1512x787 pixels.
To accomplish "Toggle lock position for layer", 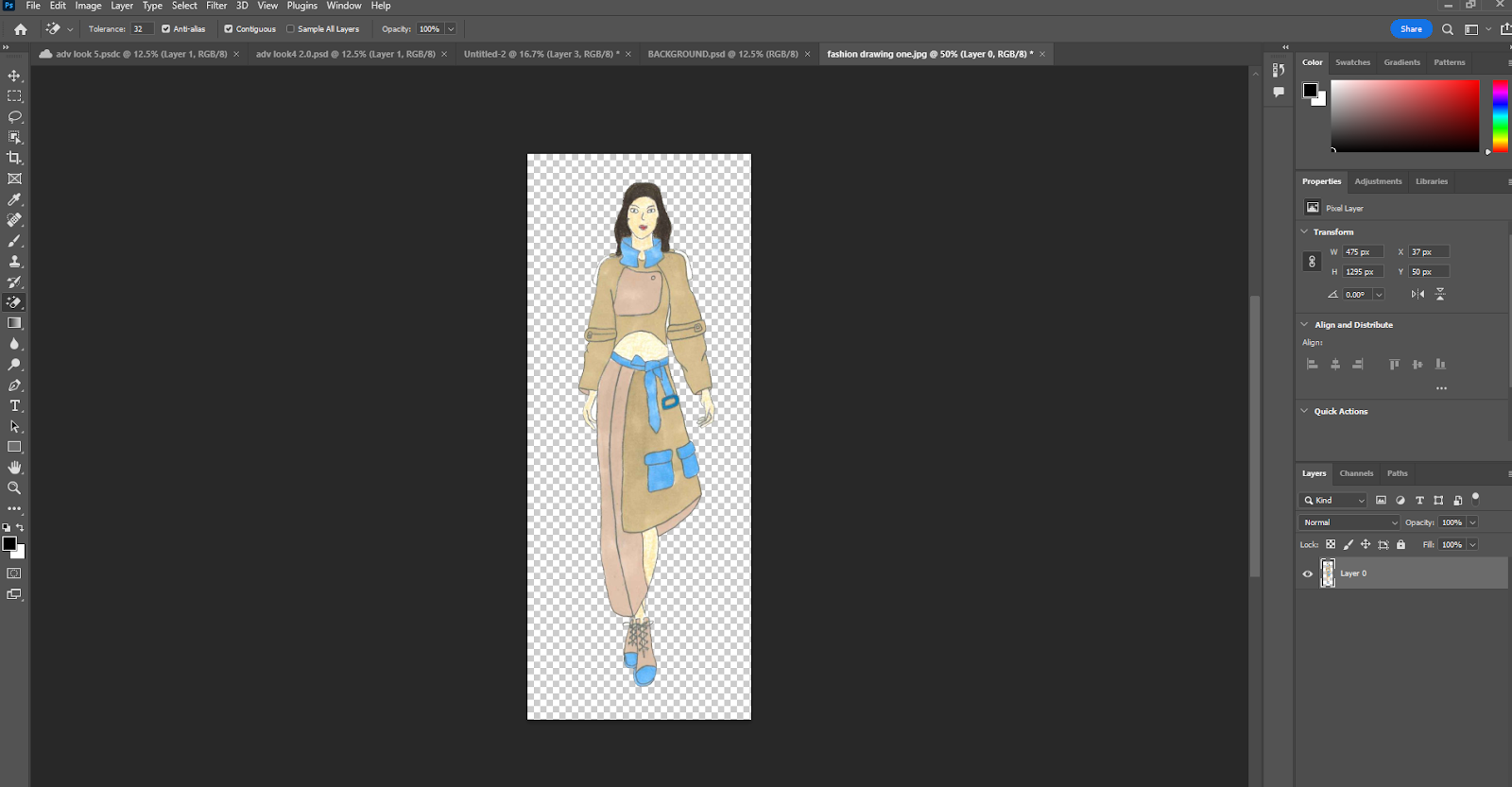I will 1366,544.
